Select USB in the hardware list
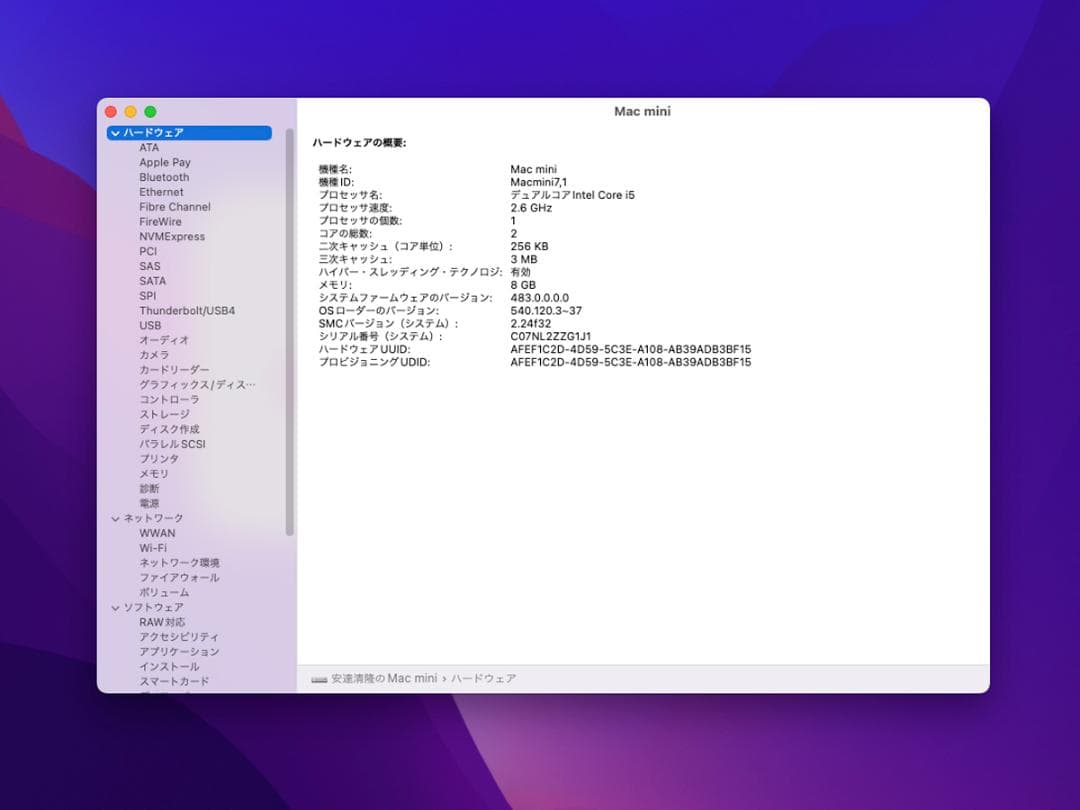The width and height of the screenshot is (1080, 810). point(150,326)
